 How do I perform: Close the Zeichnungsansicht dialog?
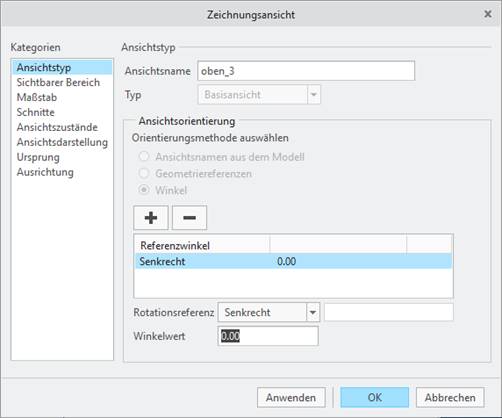[x=488, y=14]
